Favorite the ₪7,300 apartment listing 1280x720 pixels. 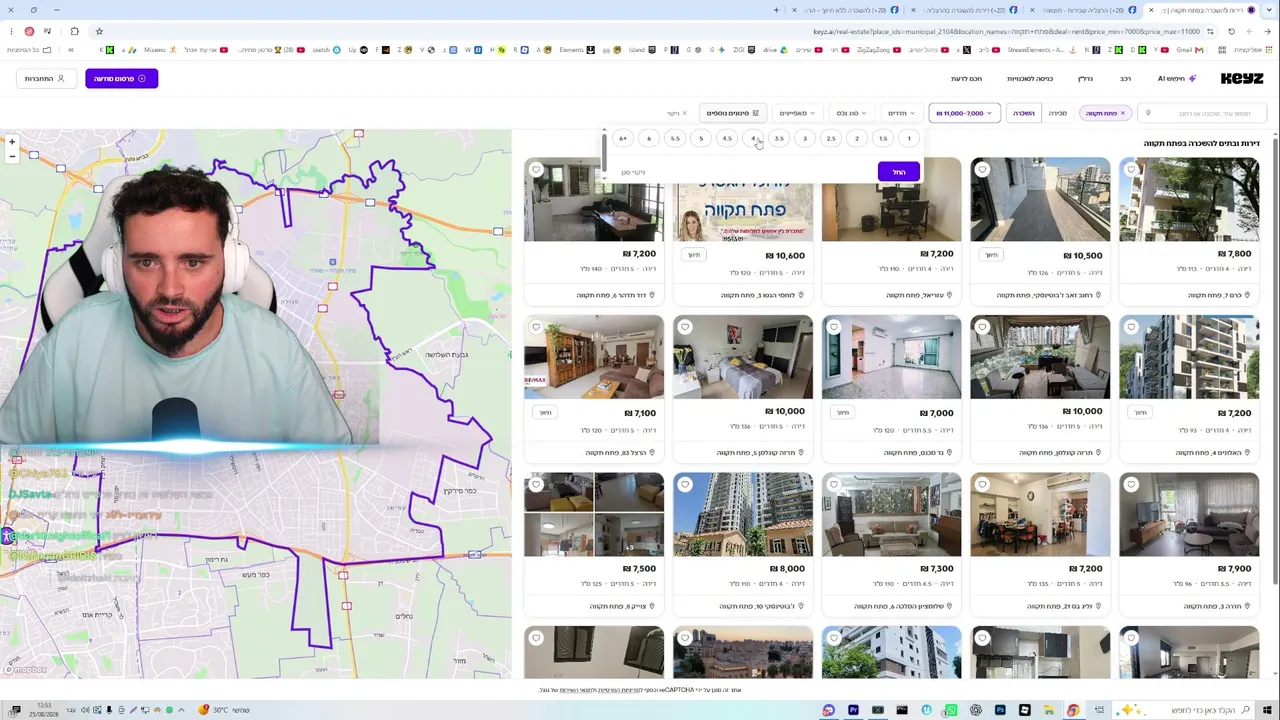(834, 485)
